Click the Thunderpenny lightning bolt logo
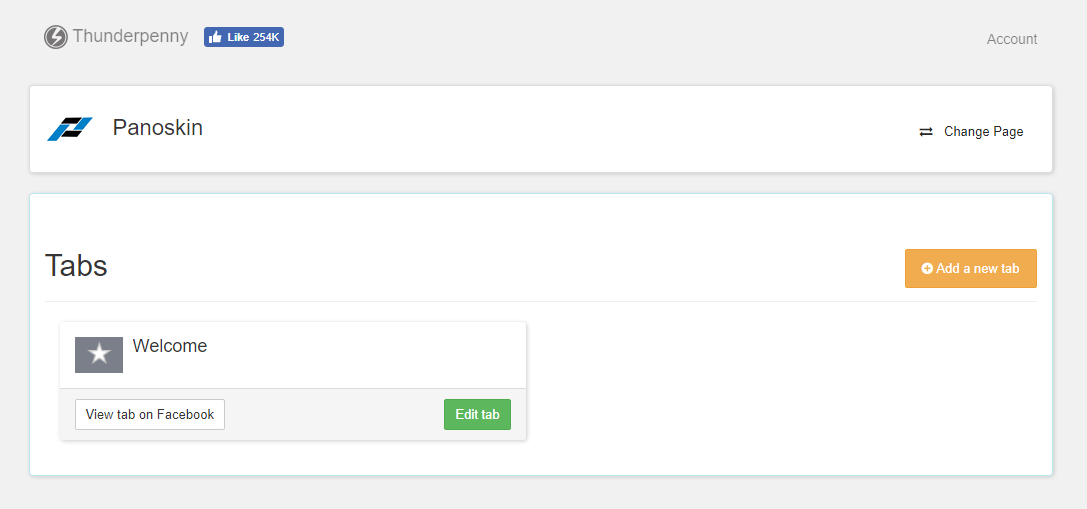Screen dimensions: 1087x509 click(x=55, y=37)
